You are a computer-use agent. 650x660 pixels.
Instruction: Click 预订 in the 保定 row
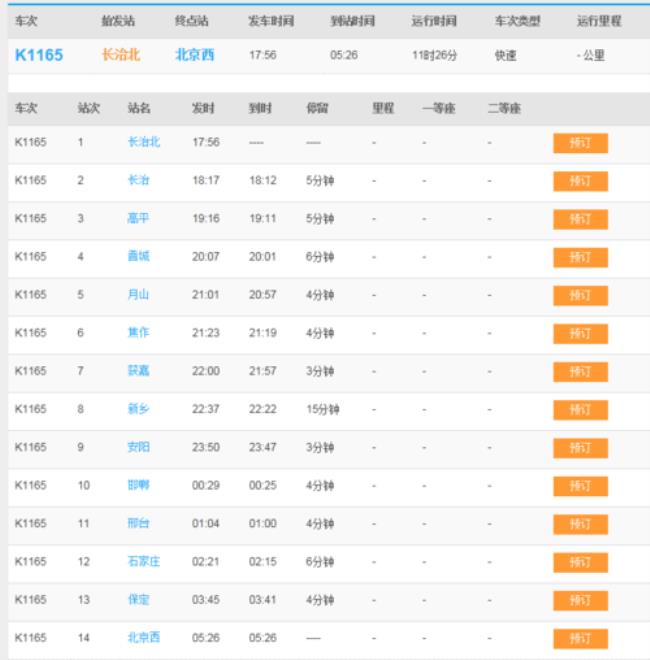[x=580, y=601]
